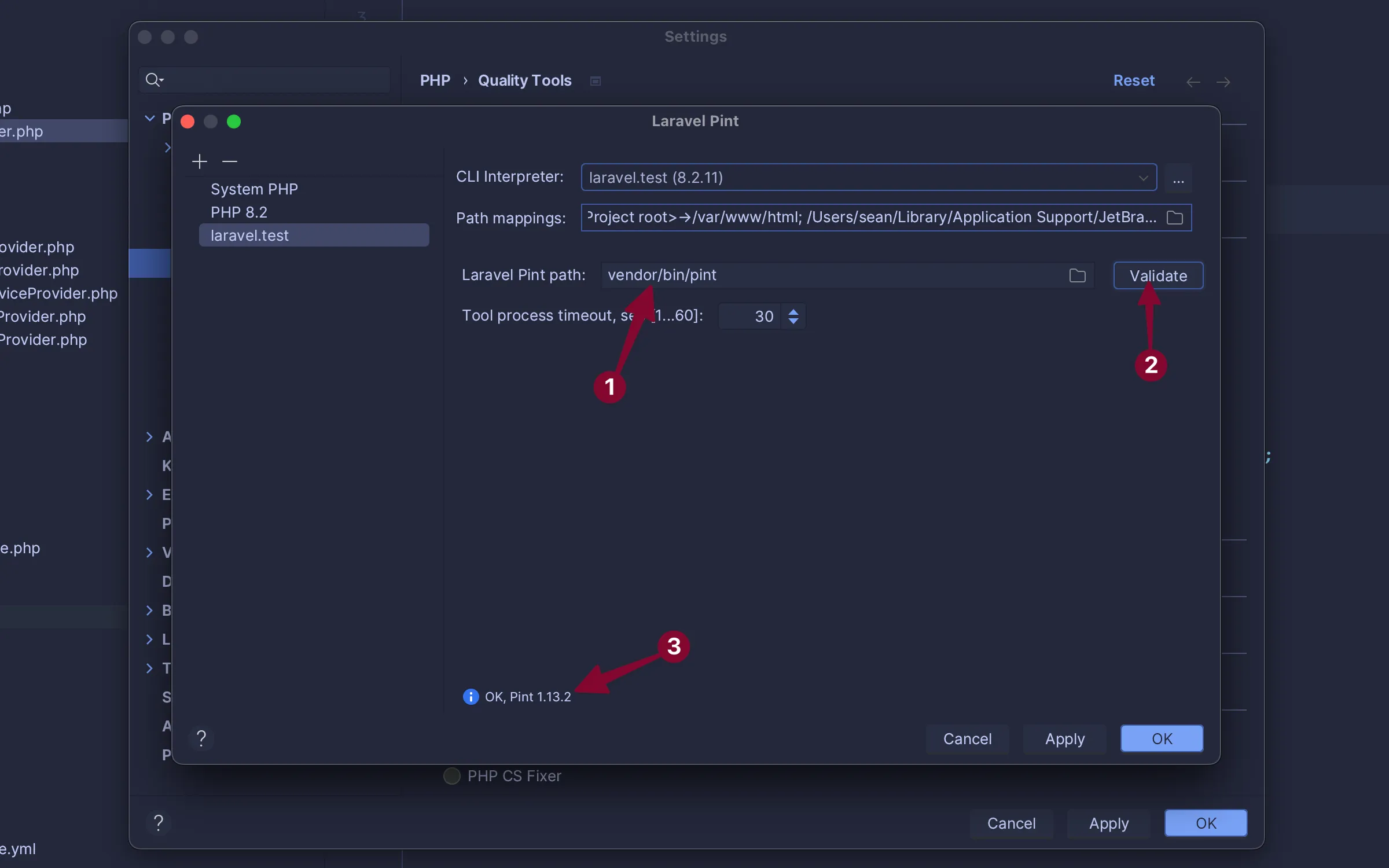This screenshot has height=868, width=1389.
Task: Open viceProvider.php in project tree
Action: tap(58, 293)
